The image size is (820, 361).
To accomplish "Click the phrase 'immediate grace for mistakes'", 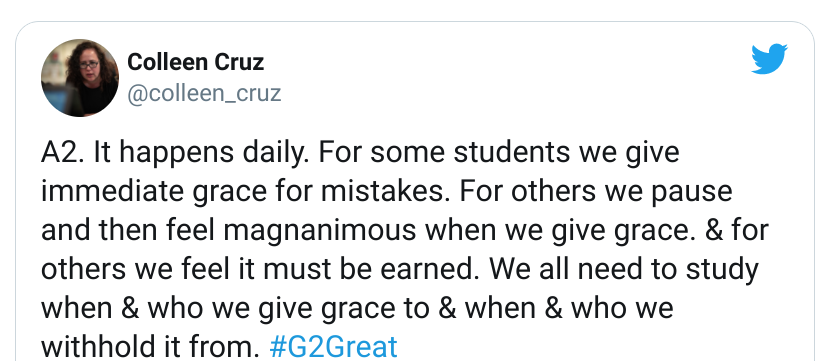I will (246, 191).
